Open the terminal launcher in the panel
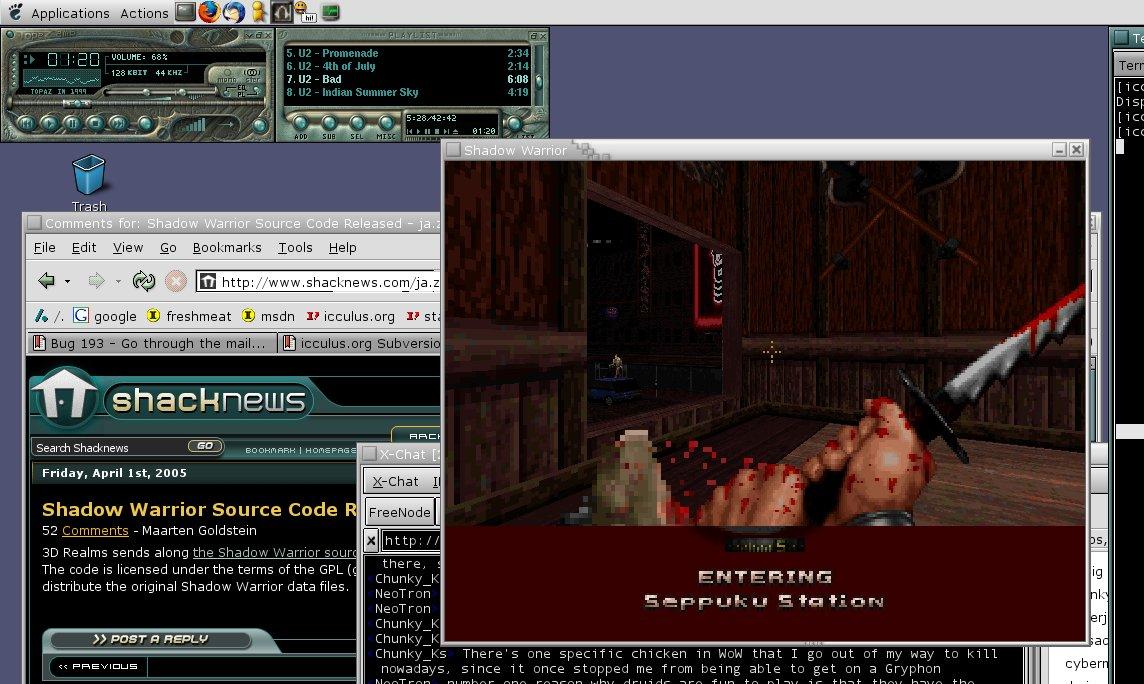Image resolution: width=1144 pixels, height=684 pixels. 185,12
